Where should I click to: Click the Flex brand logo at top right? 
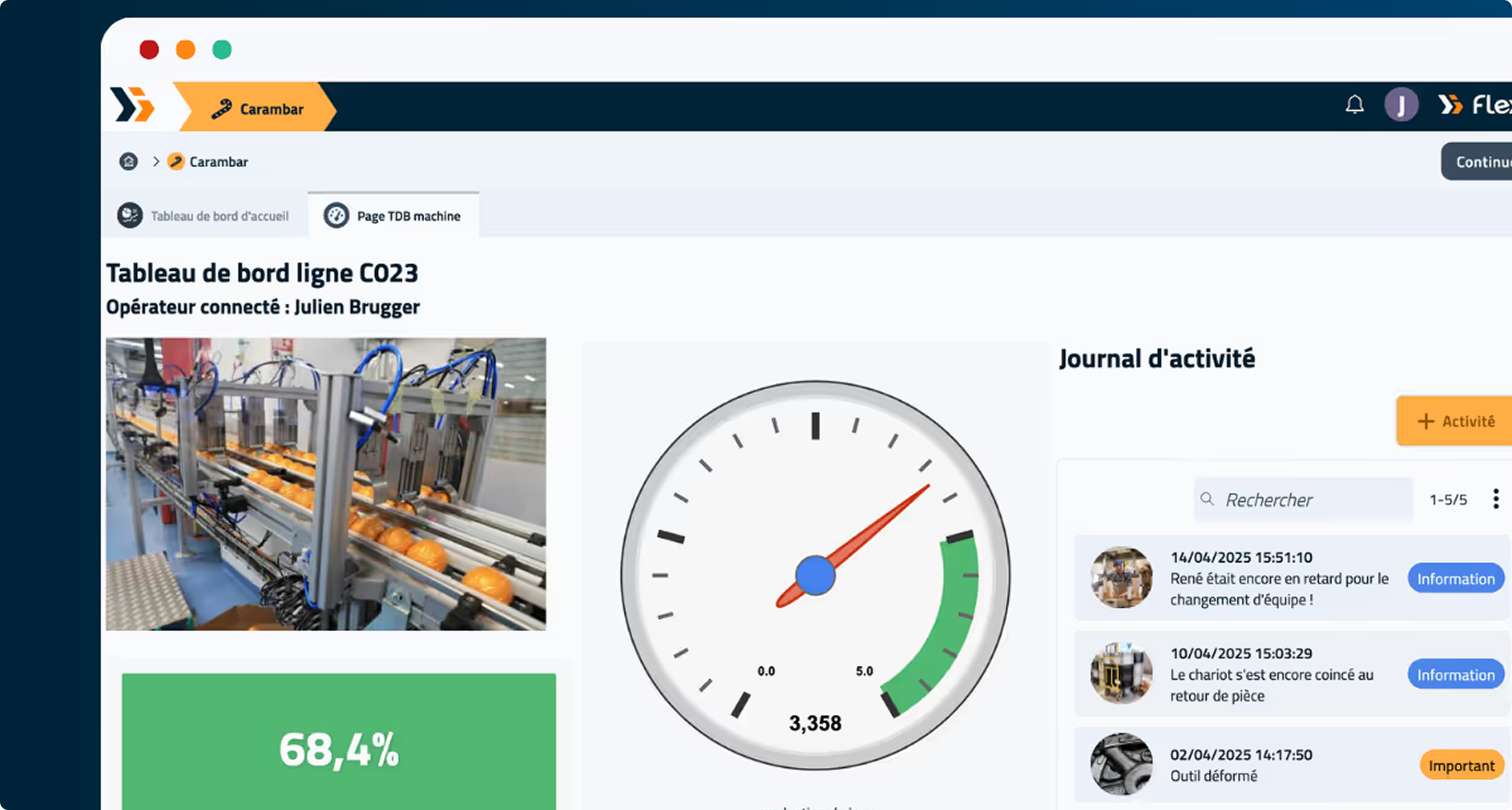[x=1474, y=105]
